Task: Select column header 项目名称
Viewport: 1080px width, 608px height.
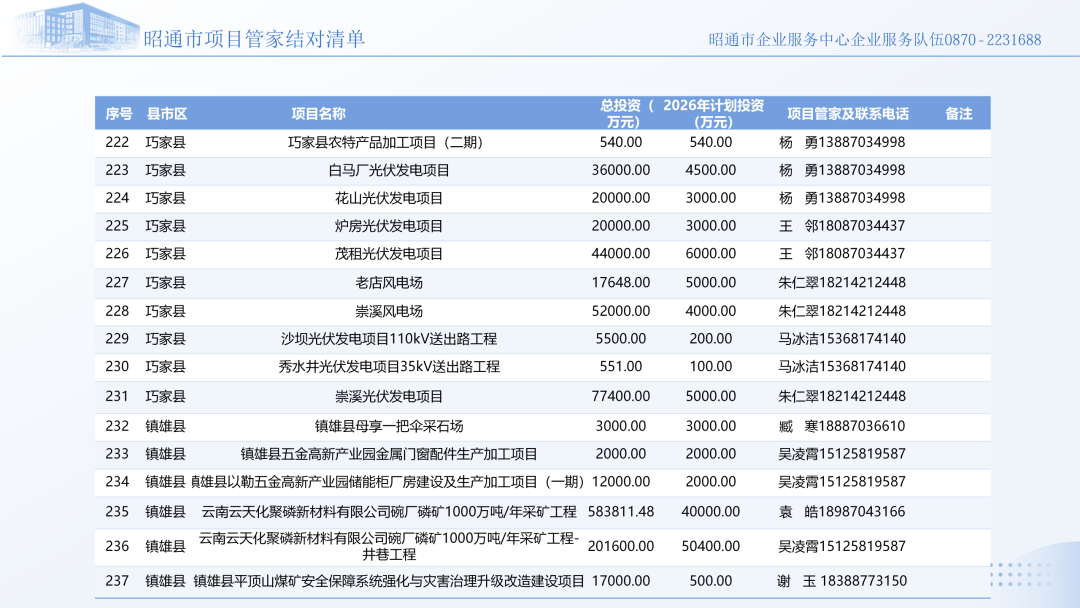Action: pos(318,114)
